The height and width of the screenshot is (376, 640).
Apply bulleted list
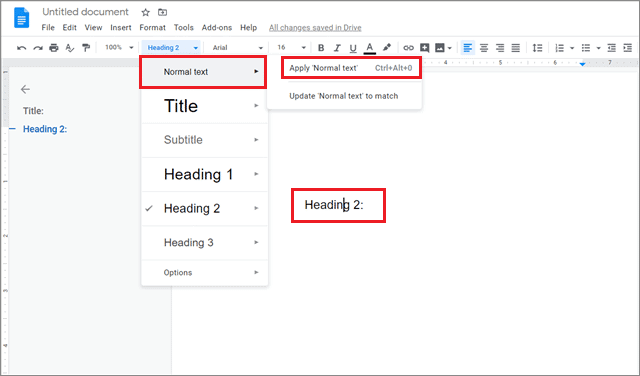[586, 48]
